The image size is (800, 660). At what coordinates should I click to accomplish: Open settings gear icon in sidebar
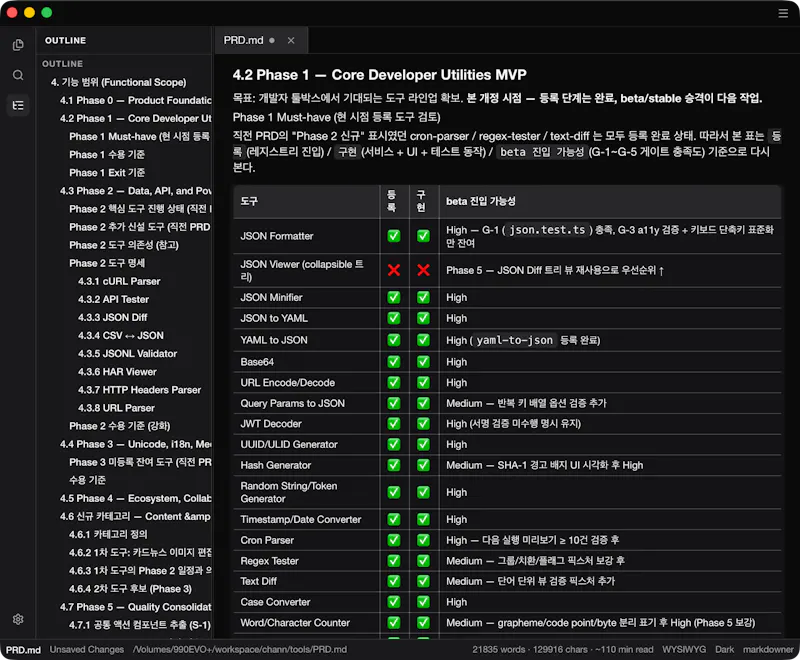tap(18, 619)
